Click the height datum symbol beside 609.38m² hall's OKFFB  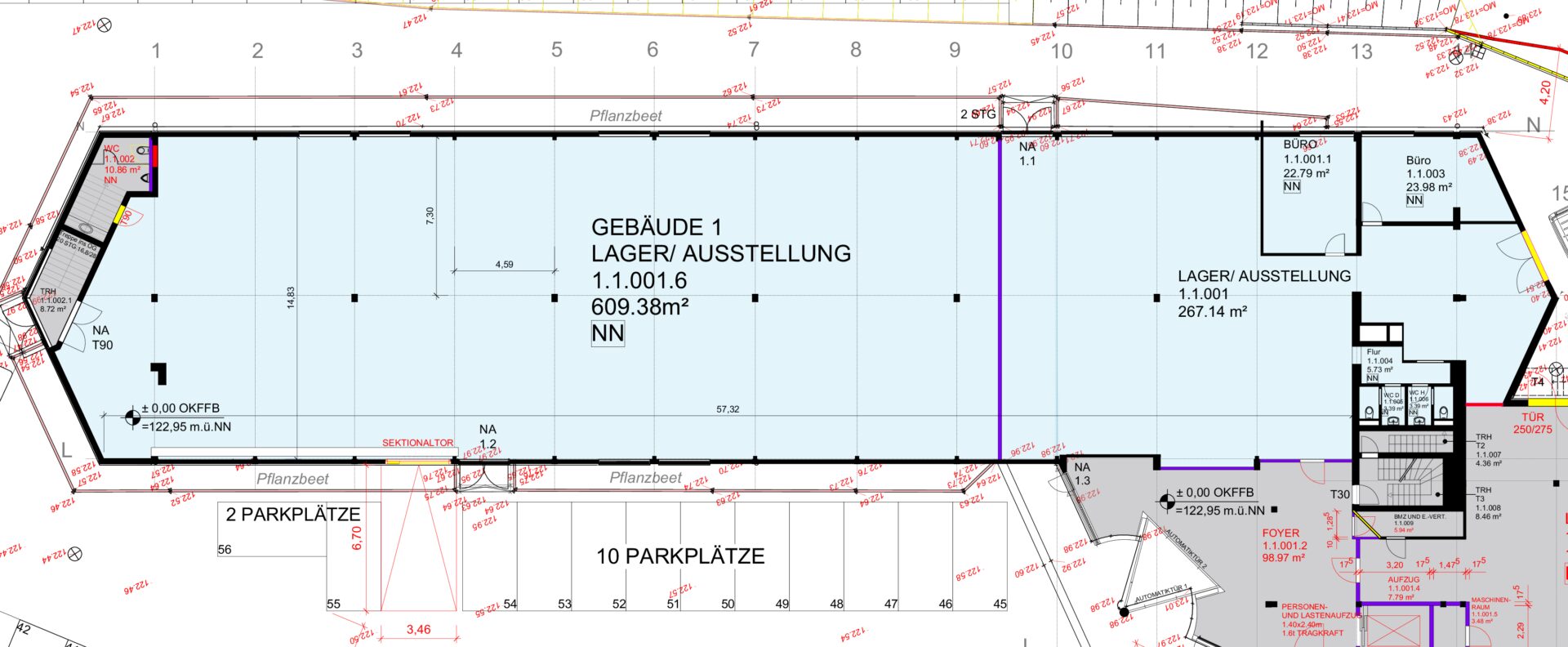coord(131,418)
